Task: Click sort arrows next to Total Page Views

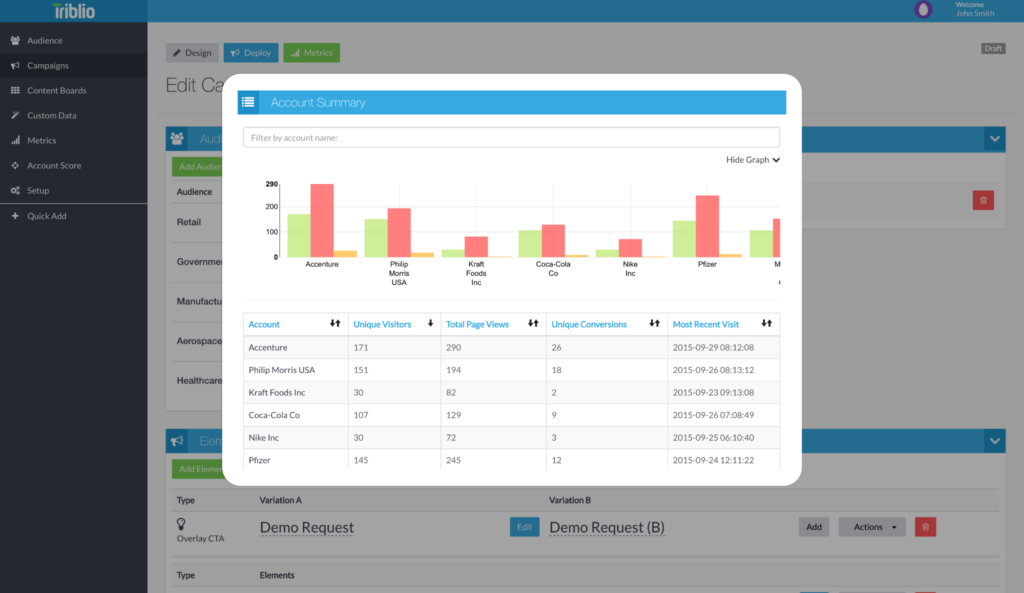Action: tap(533, 323)
